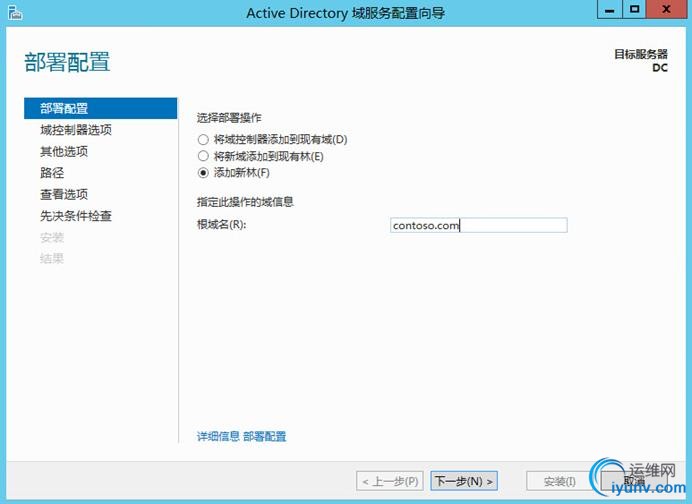
Task: Click the 下一步(N) button
Action: [464, 481]
